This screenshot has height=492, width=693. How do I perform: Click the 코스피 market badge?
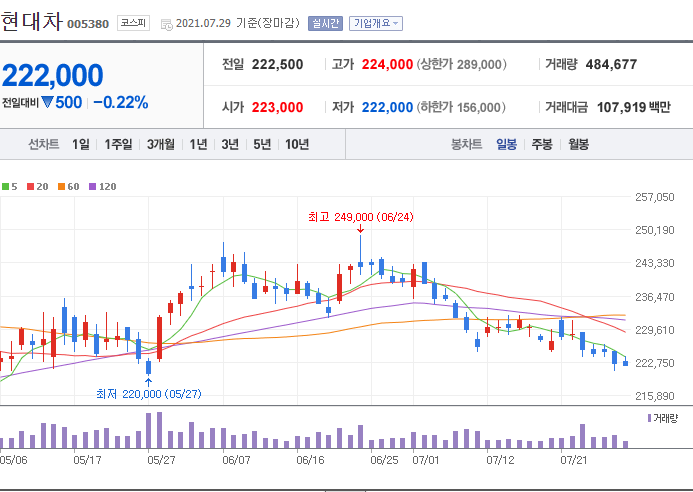133,23
